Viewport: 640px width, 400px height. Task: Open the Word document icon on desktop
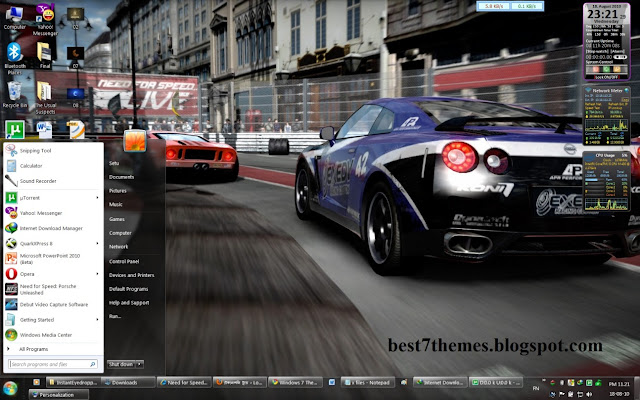44,130
